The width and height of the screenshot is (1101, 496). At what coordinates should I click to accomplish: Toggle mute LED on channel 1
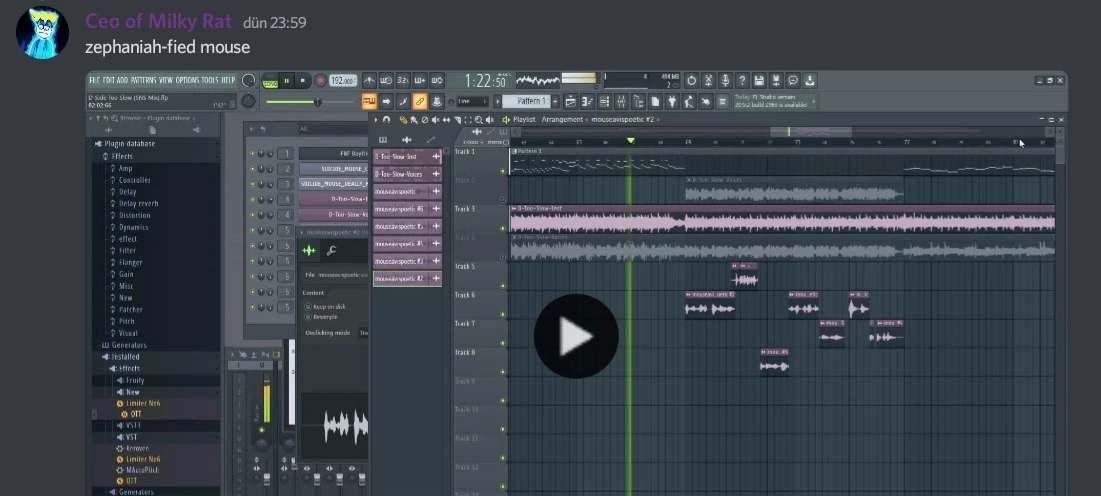point(252,154)
